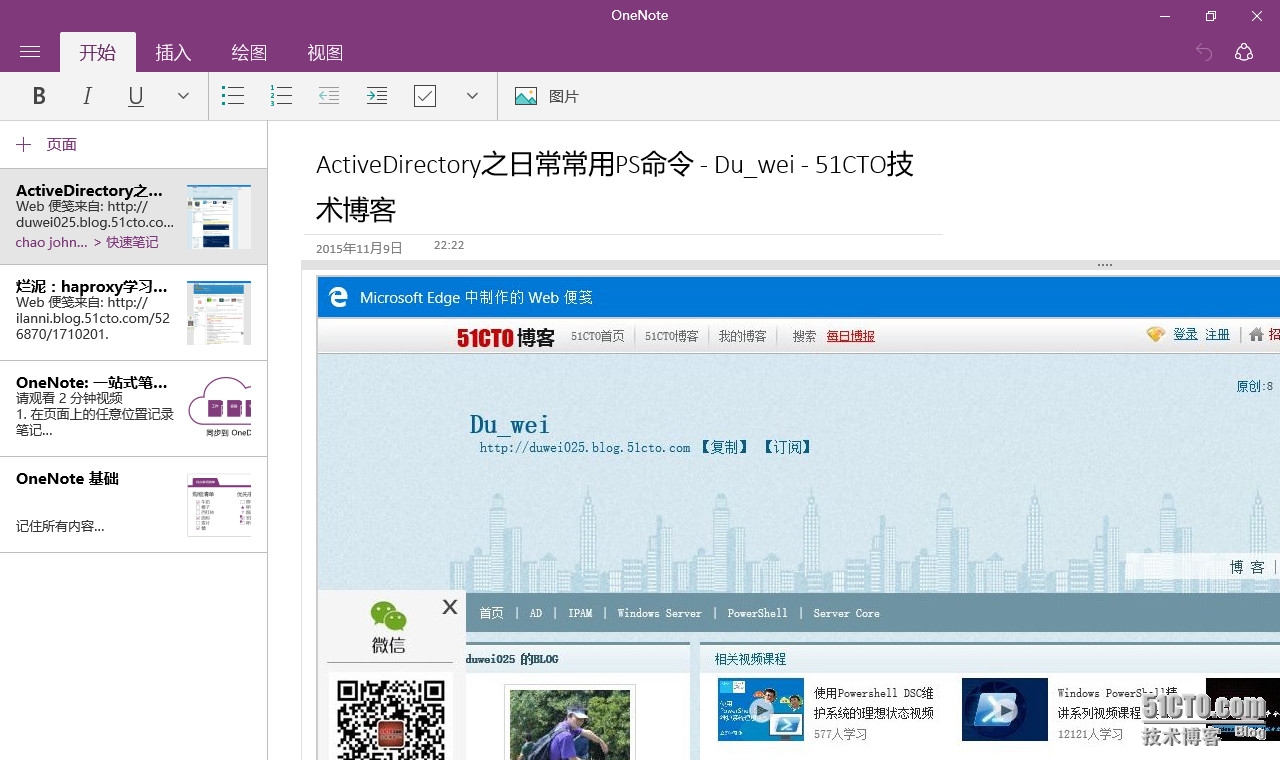
Task: Open the AD blog menu item
Action: pyautogui.click(x=536, y=613)
